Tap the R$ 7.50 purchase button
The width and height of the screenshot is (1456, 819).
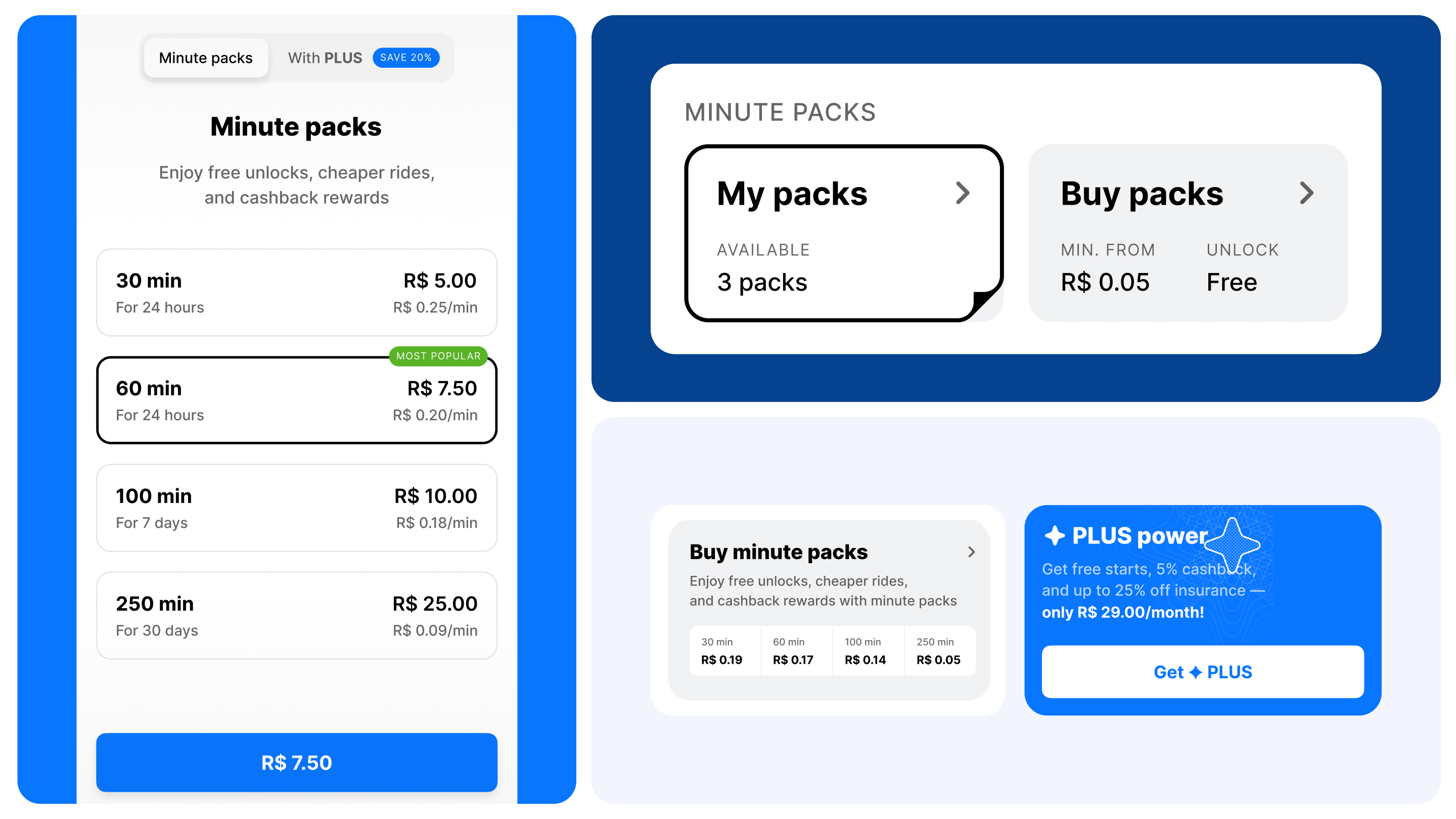[297, 762]
